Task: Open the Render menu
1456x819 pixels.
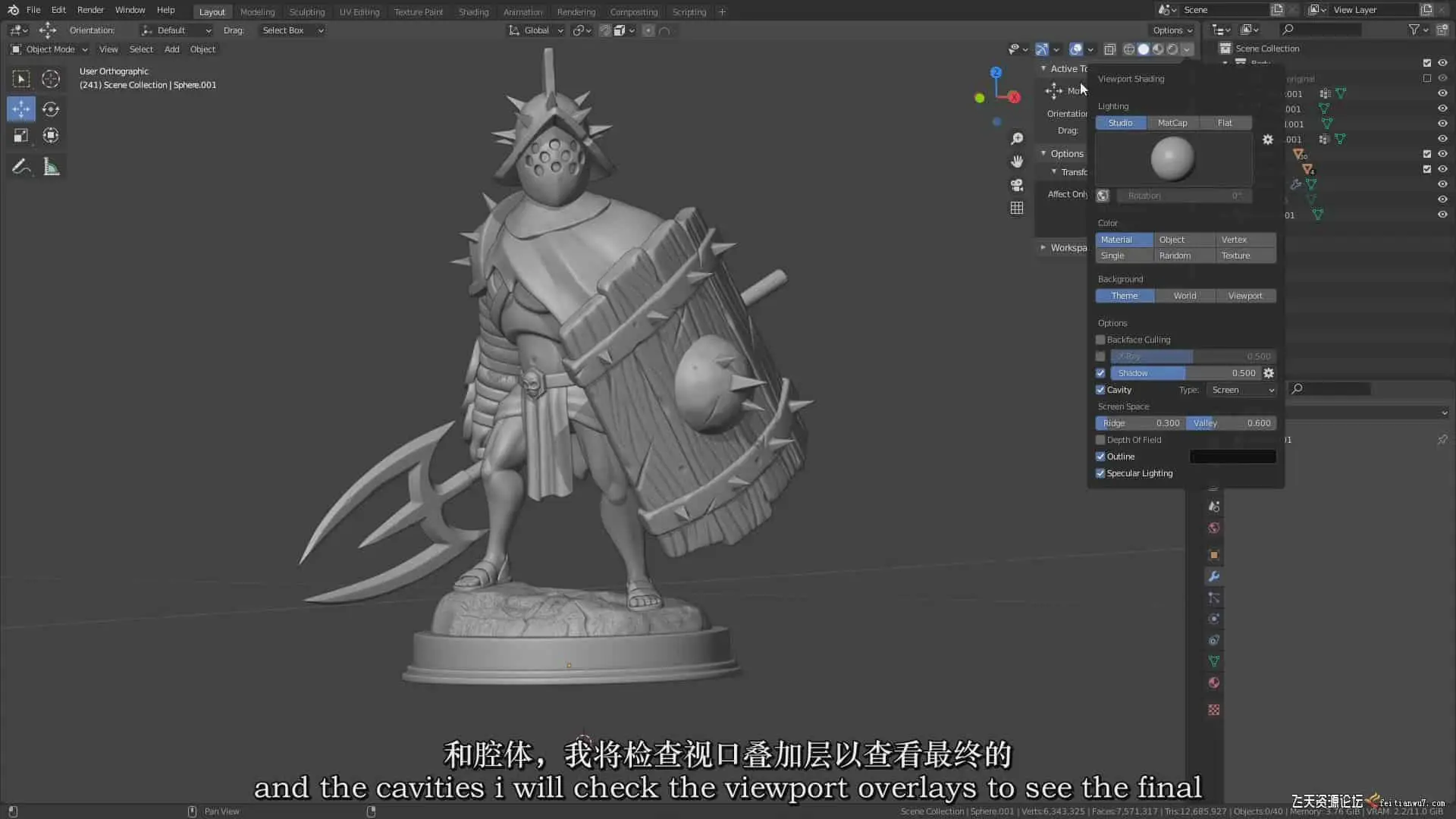Action: [x=90, y=10]
